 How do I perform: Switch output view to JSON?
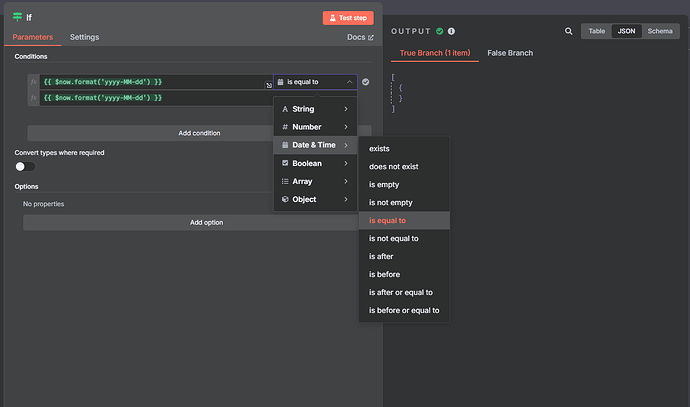(626, 31)
